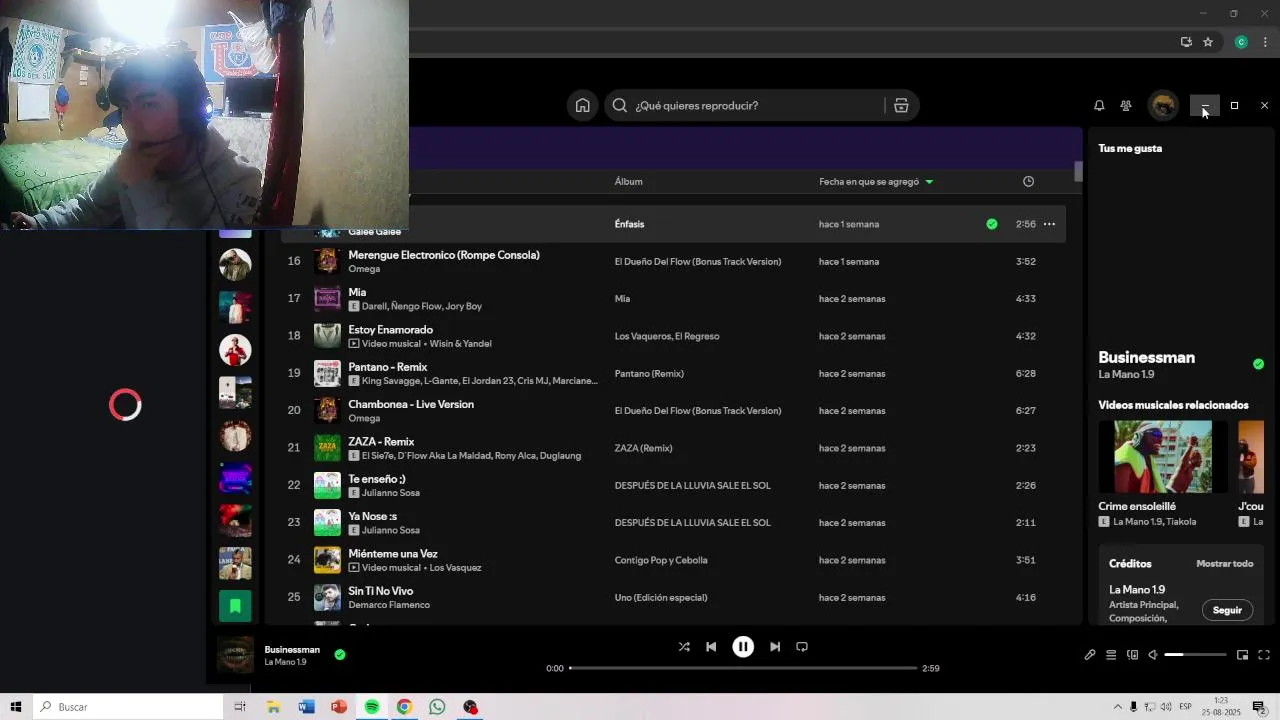Open sidebar playlist beside track 18

235,350
